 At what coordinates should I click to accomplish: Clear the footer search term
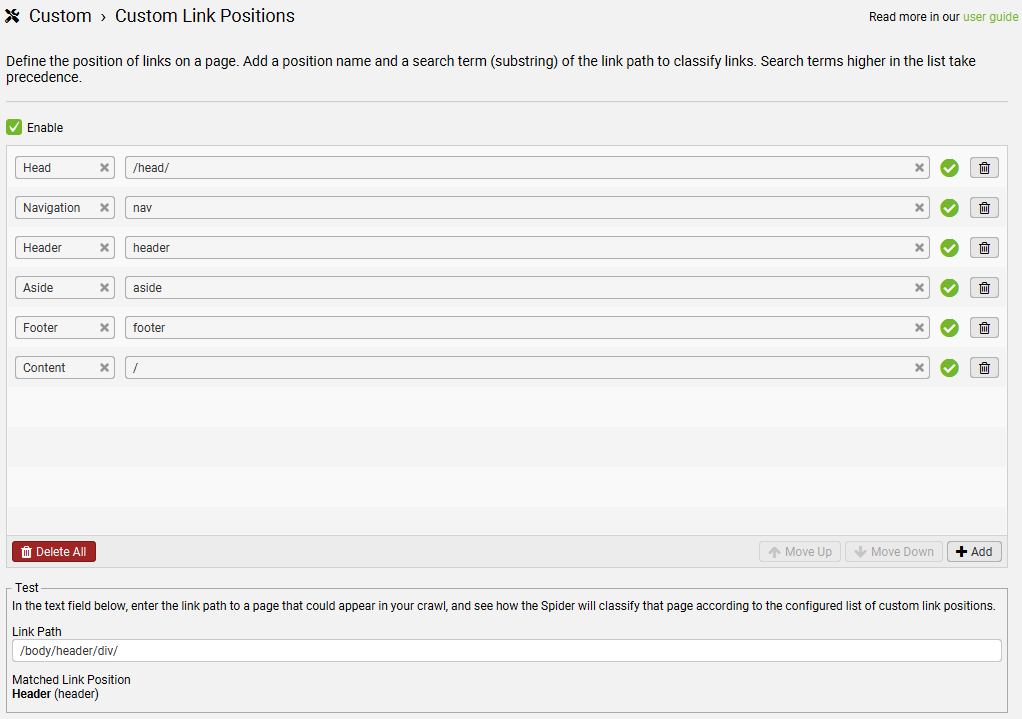[x=919, y=328]
